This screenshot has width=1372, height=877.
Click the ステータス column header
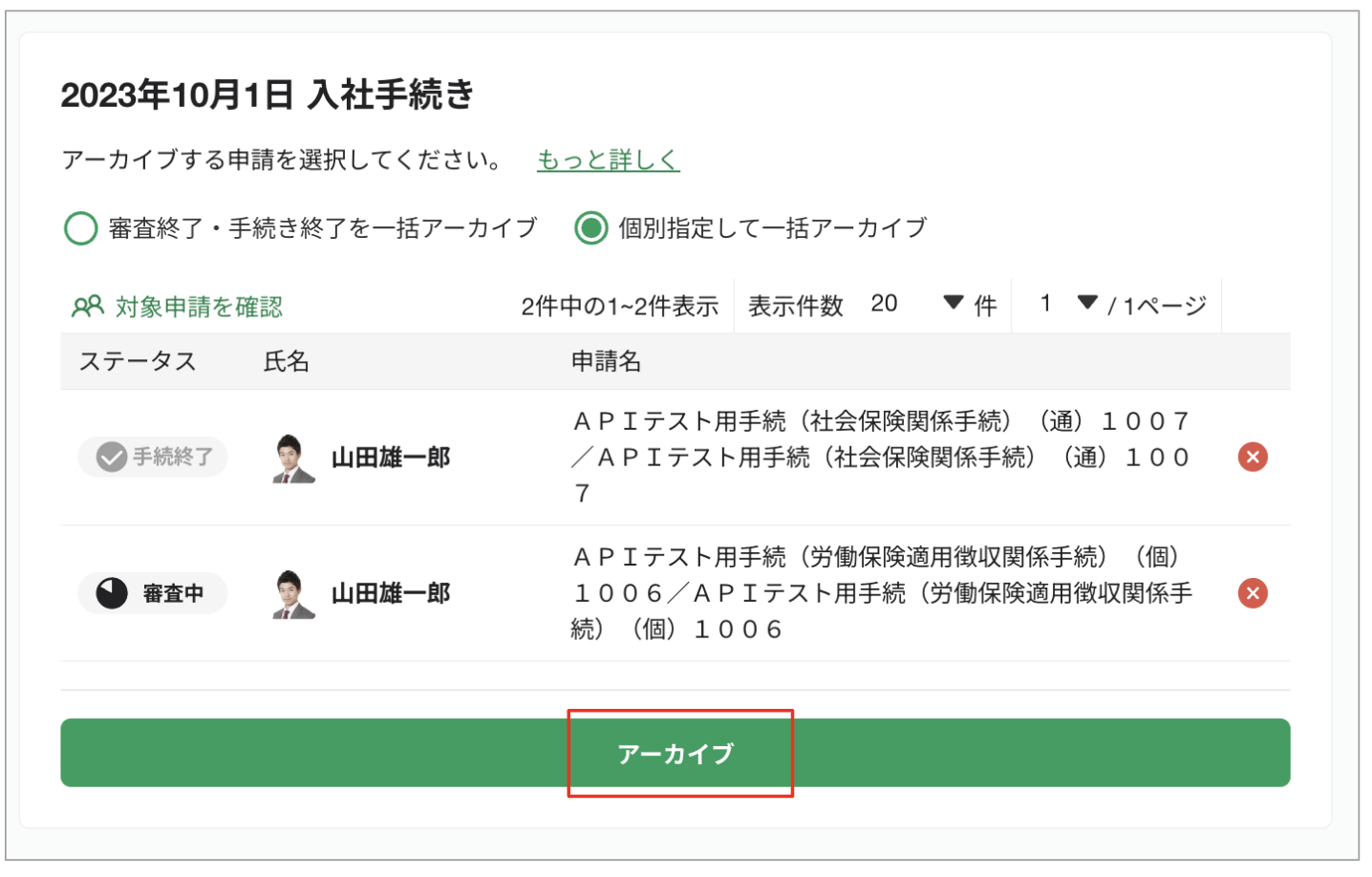coord(138,361)
